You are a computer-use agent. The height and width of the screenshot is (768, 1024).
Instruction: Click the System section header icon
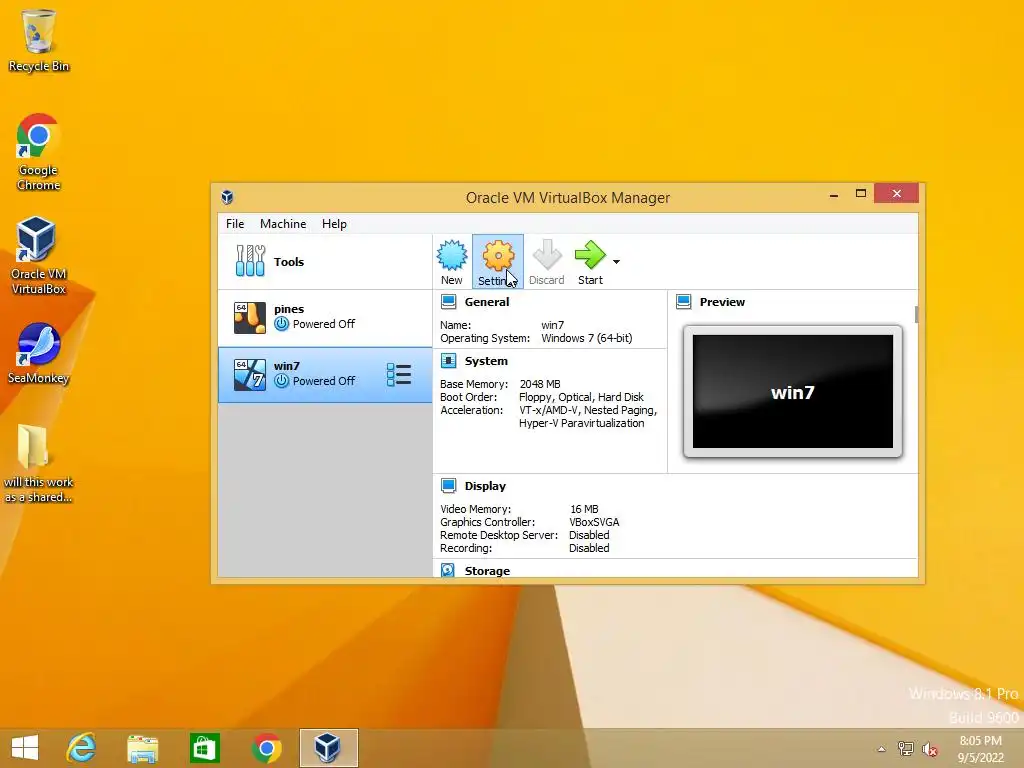point(449,360)
